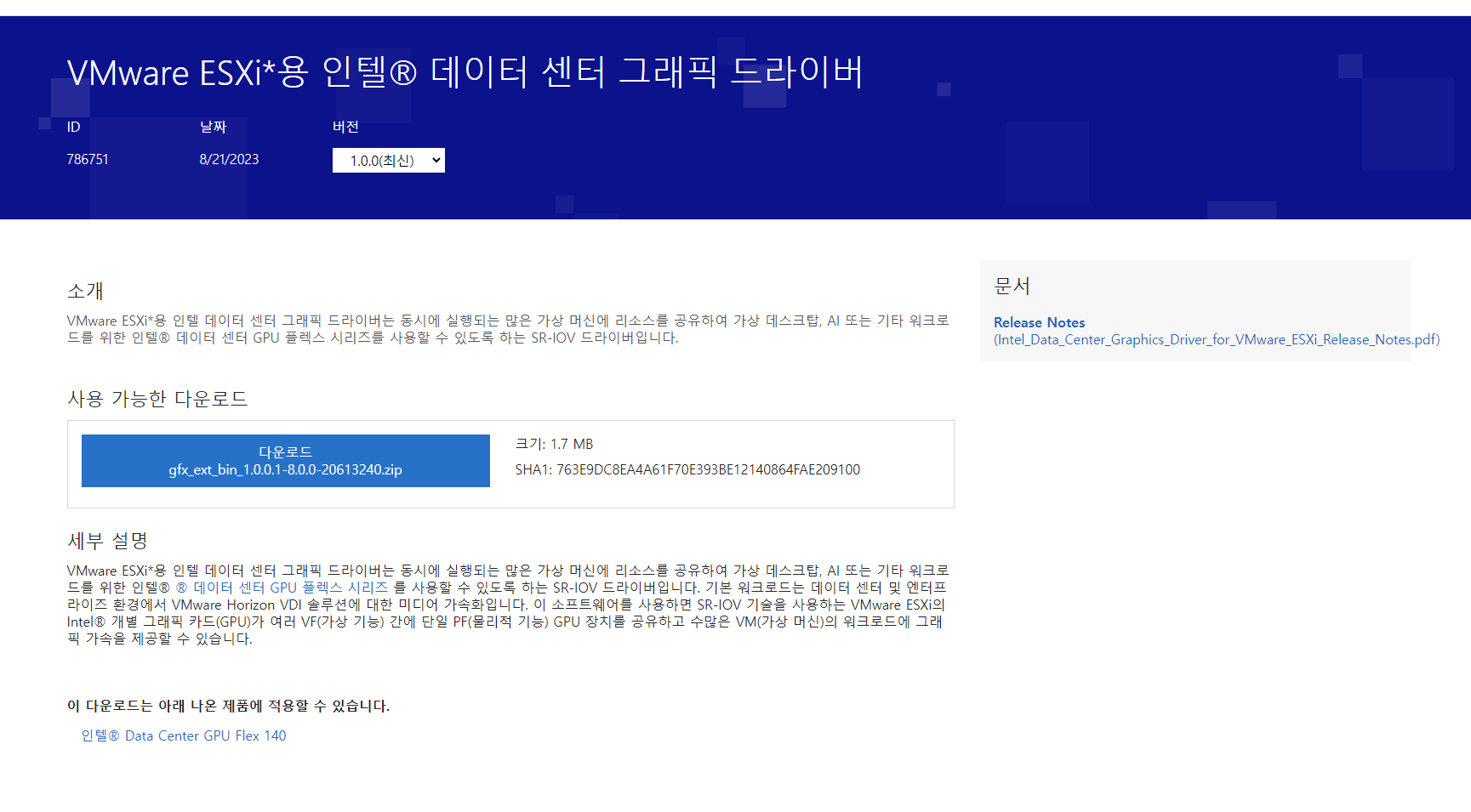
Task: Click the ID label in header
Action: [74, 127]
